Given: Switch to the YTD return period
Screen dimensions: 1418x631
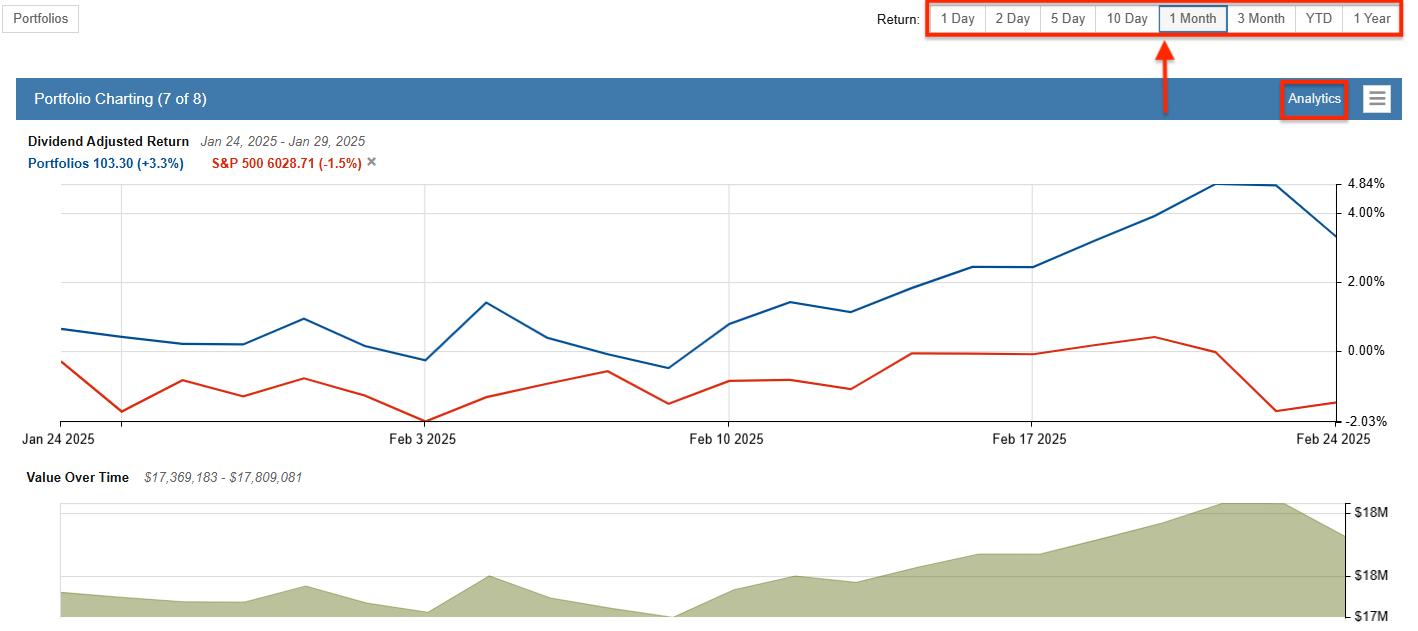Looking at the screenshot, I should point(1319,18).
